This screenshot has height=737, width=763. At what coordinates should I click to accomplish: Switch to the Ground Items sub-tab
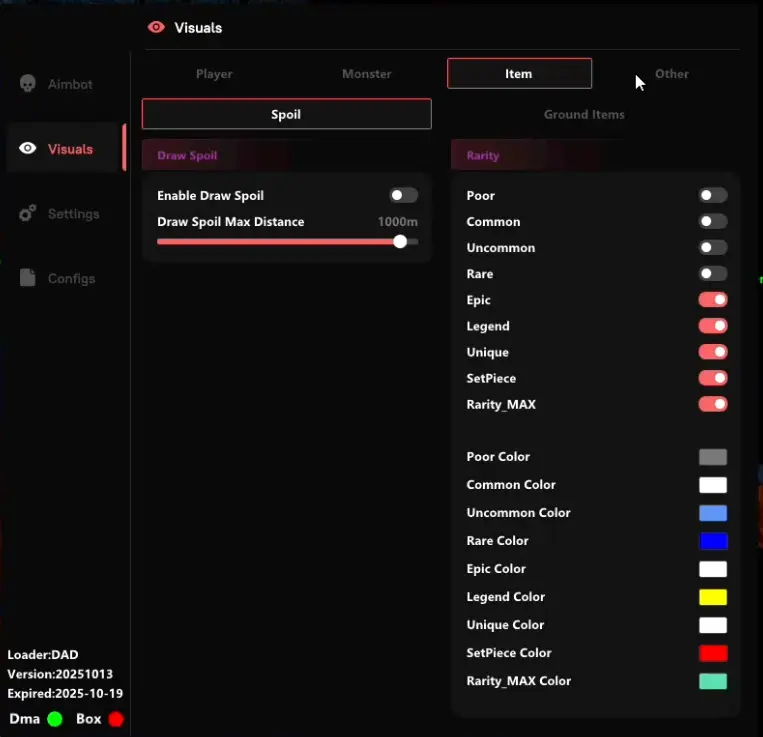tap(584, 115)
